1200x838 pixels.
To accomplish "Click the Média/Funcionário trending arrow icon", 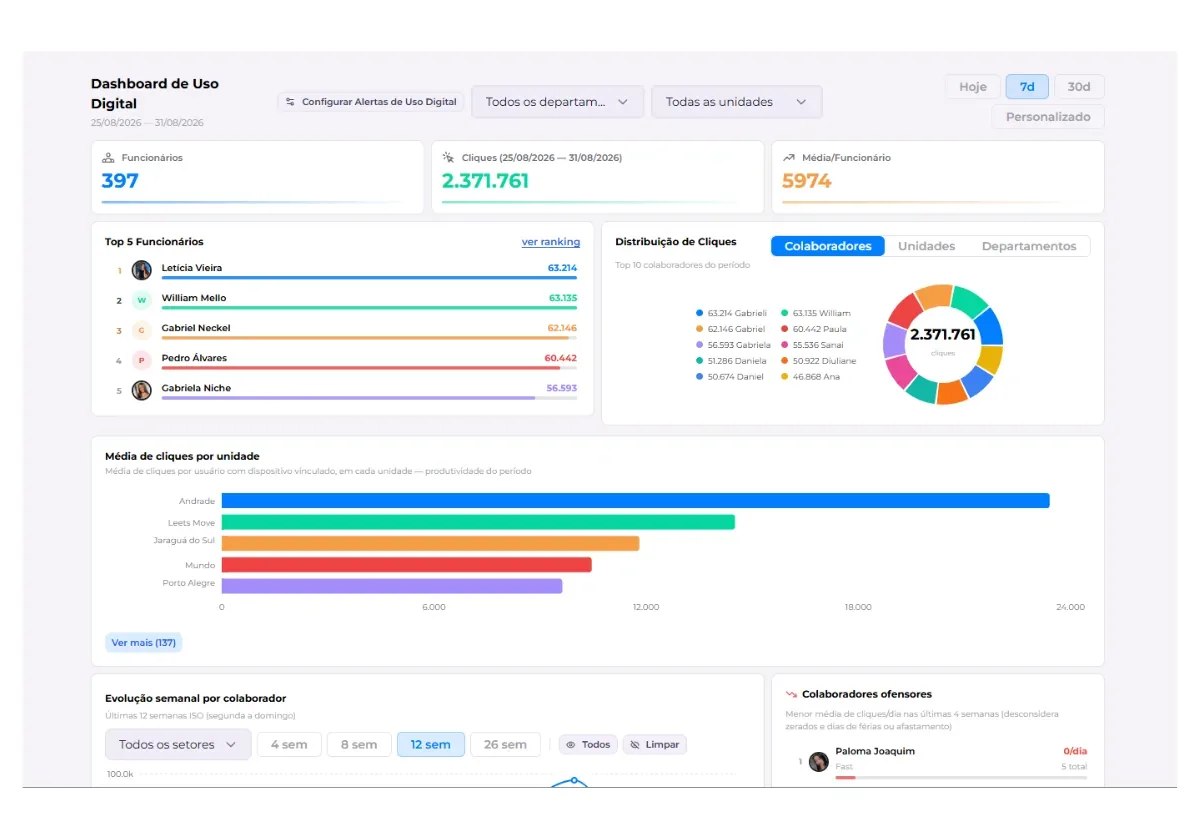I will point(789,158).
